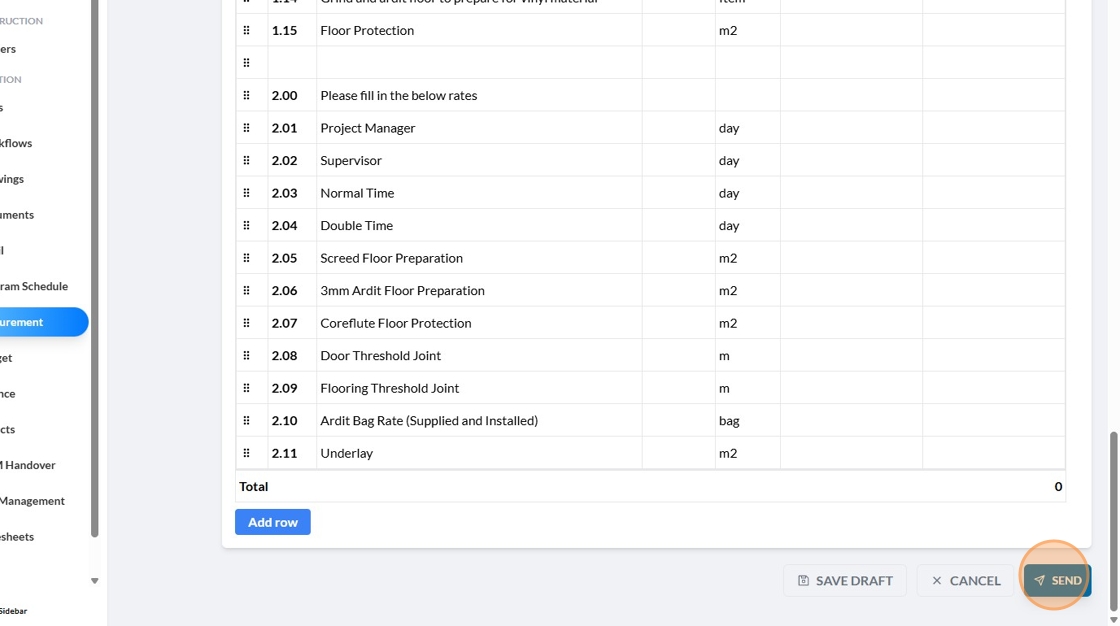The width and height of the screenshot is (1120, 626).
Task: Click drag handle for row 2.05 Screed Floor Preparation
Action: [246, 258]
